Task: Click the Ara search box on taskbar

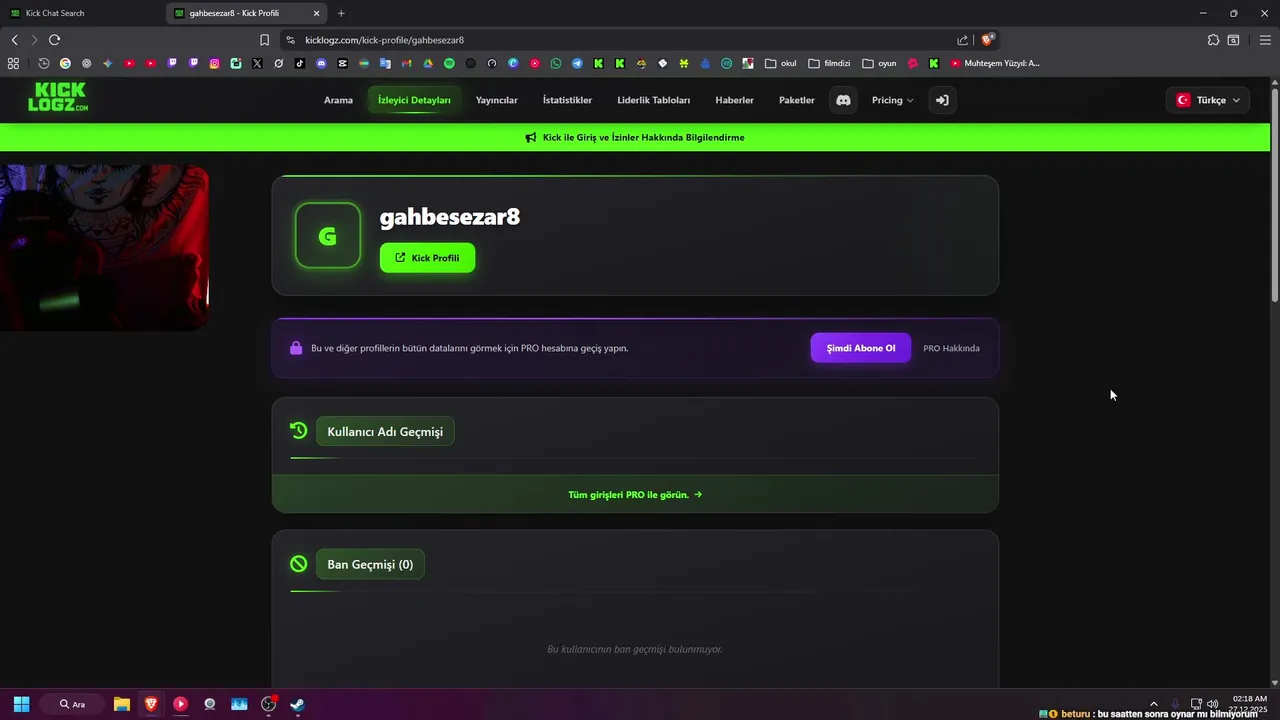Action: tap(72, 704)
